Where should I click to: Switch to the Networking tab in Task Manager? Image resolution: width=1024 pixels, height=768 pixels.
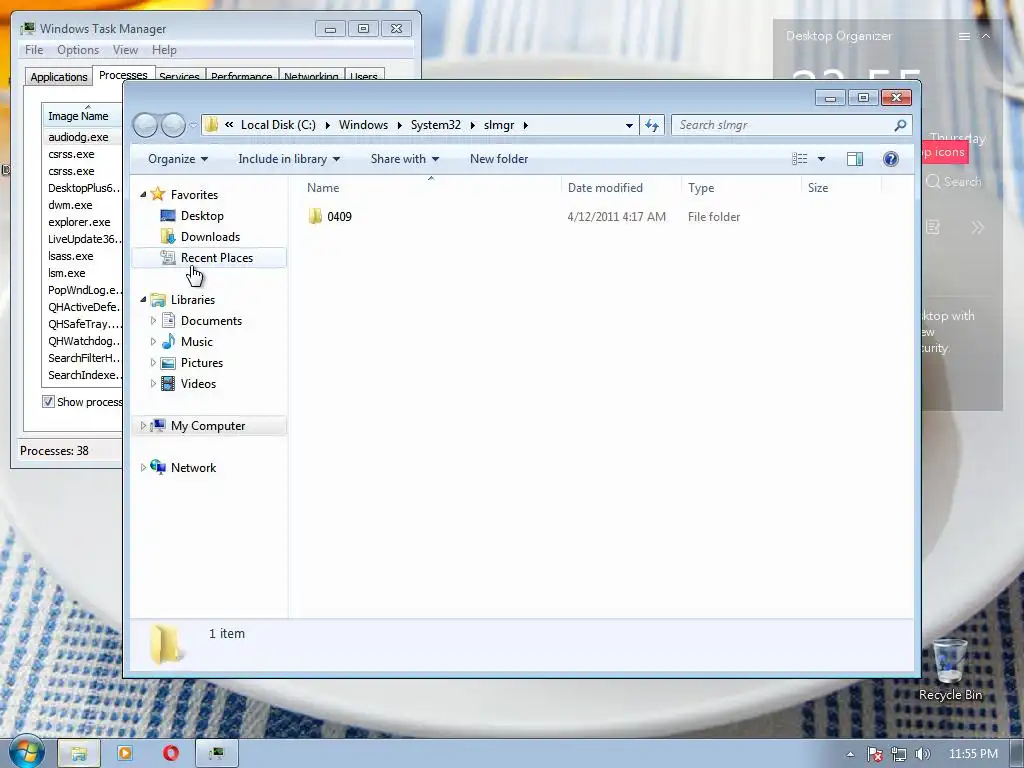tap(311, 75)
